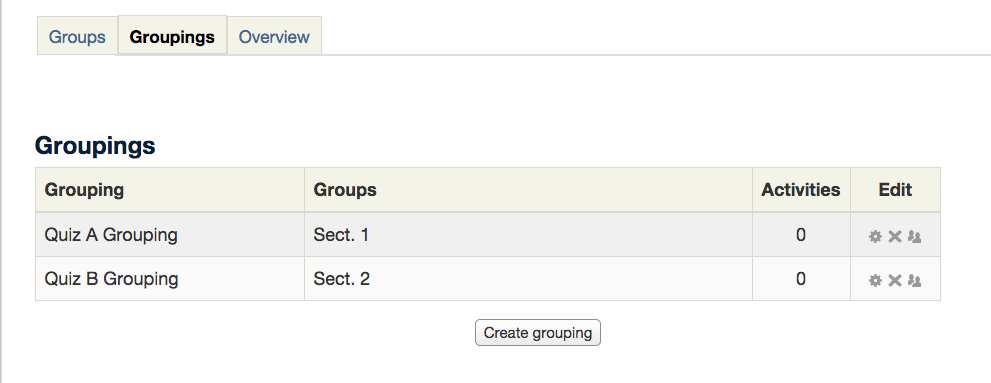This screenshot has height=383, width=991.
Task: Click the Groups column header
Action: pyautogui.click(x=528, y=190)
